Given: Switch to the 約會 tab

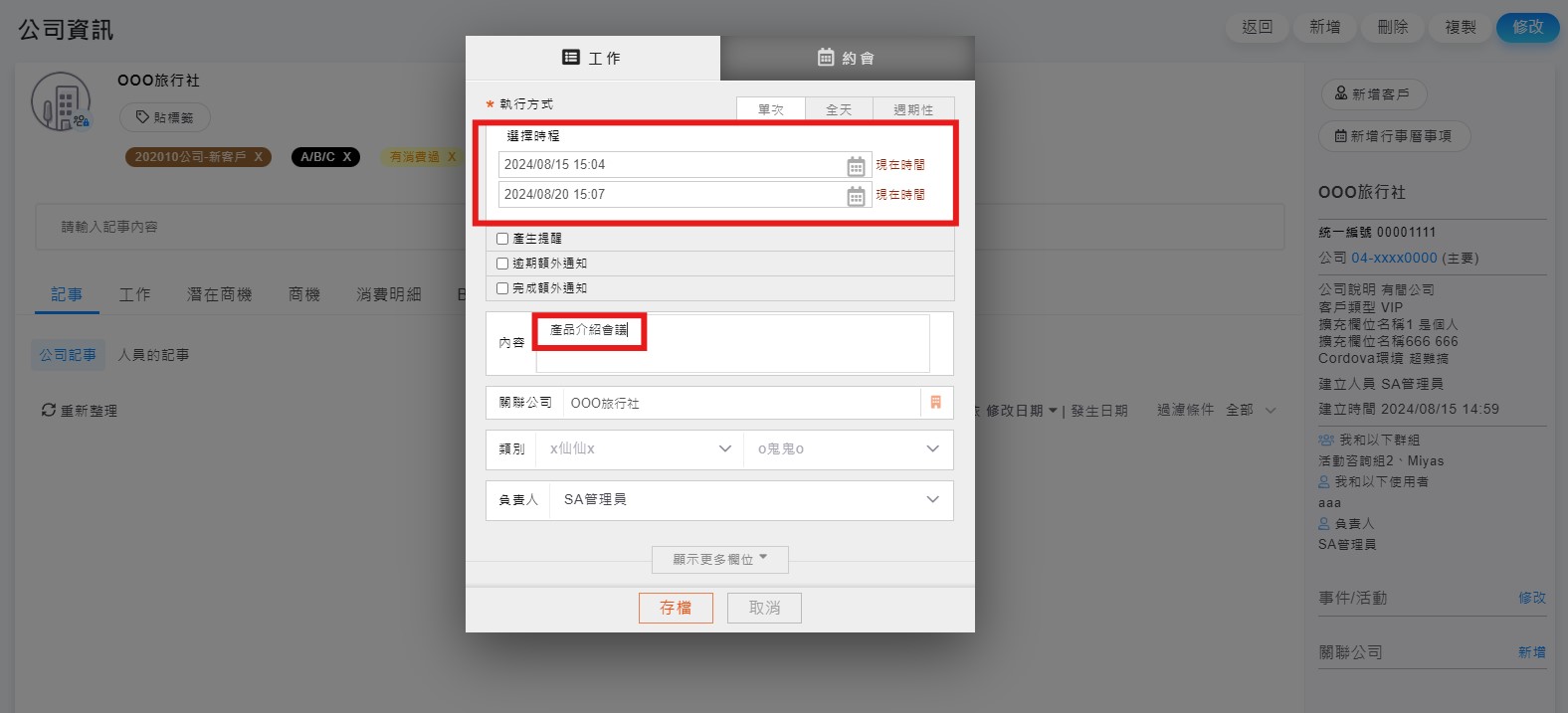Looking at the screenshot, I should point(847,58).
